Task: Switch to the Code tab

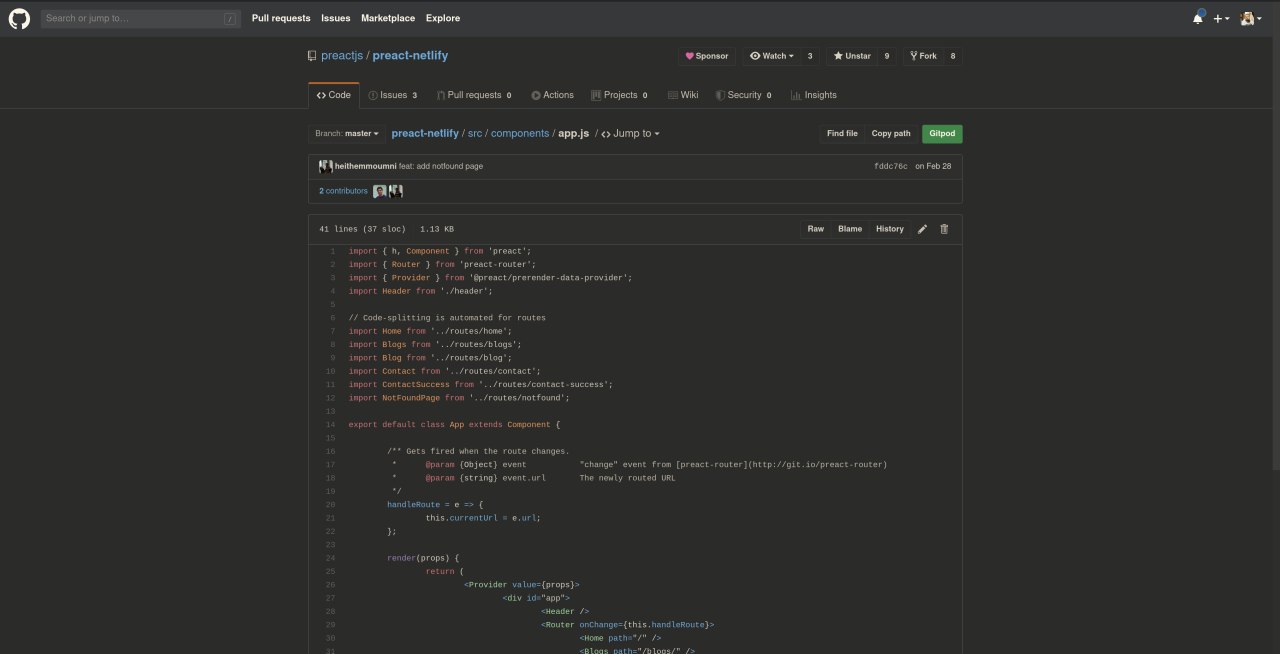Action: (334, 95)
